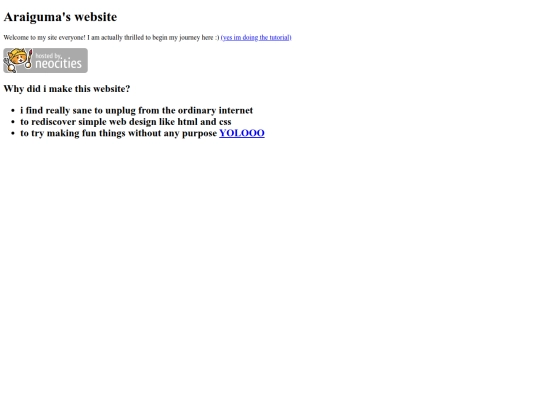Click the 'unplug from the ordinary internet' list item
Viewport: 540px width, 405px height.
click(x=136, y=111)
